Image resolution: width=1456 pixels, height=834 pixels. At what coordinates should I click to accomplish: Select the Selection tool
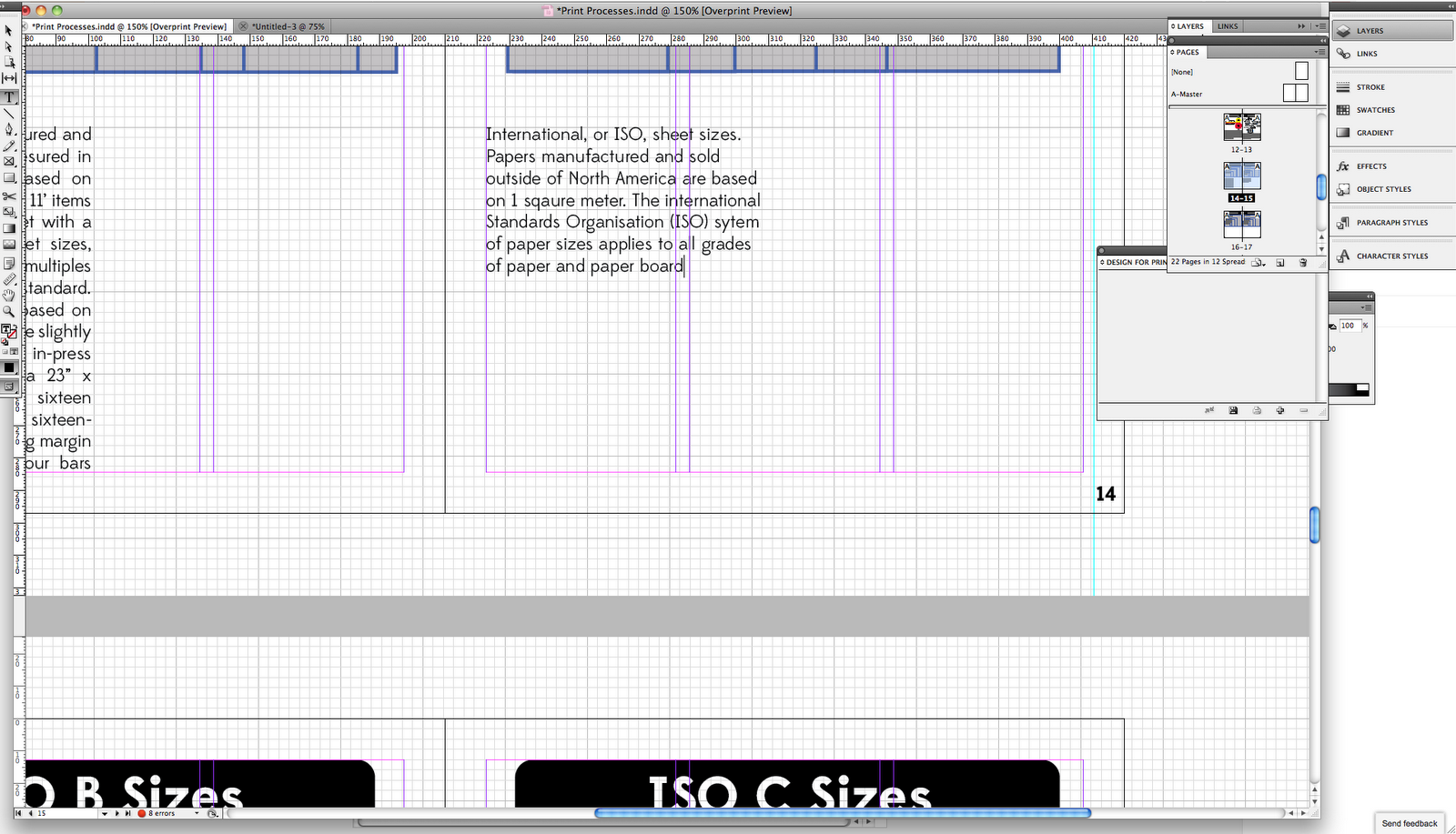click(9, 30)
